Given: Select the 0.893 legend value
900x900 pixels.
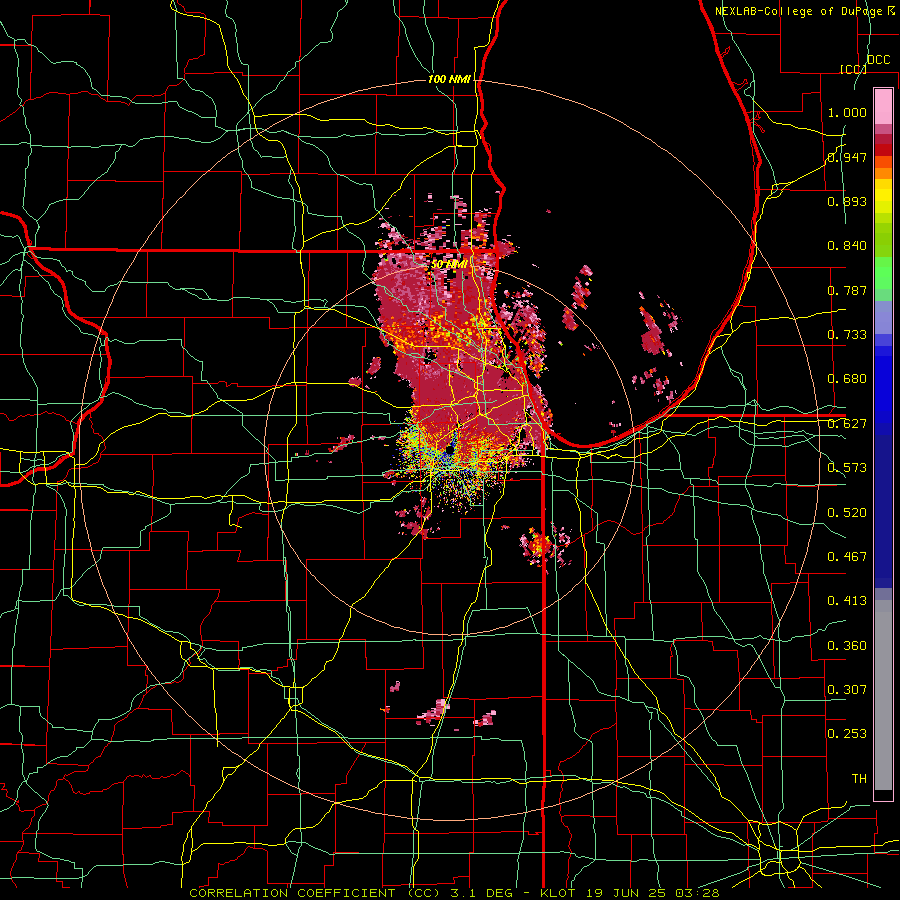Looking at the screenshot, I should 847,201.
